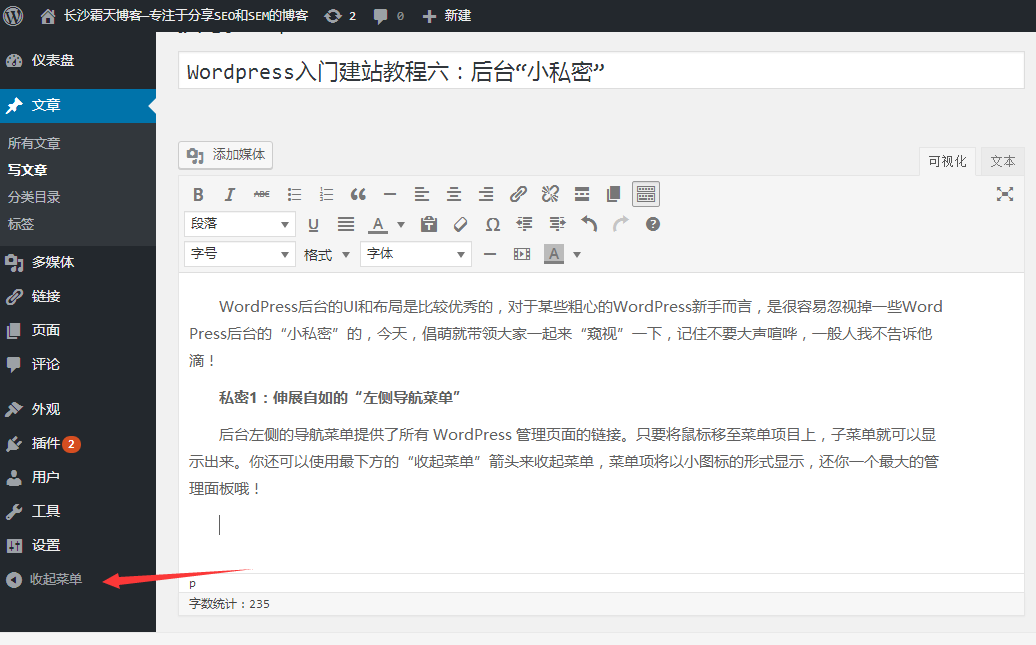1036x645 pixels.
Task: Insert media embed film icon
Action: (x=522, y=254)
